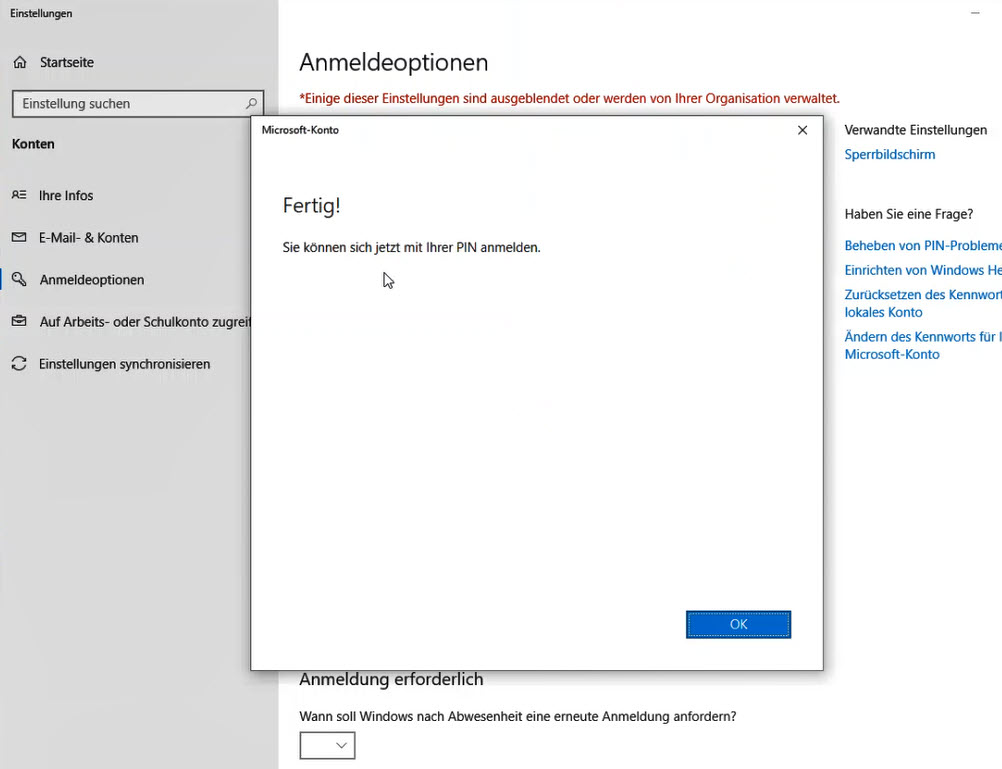This screenshot has height=769, width=1002.
Task: Open Startseite in settings sidebar
Action: coord(66,62)
